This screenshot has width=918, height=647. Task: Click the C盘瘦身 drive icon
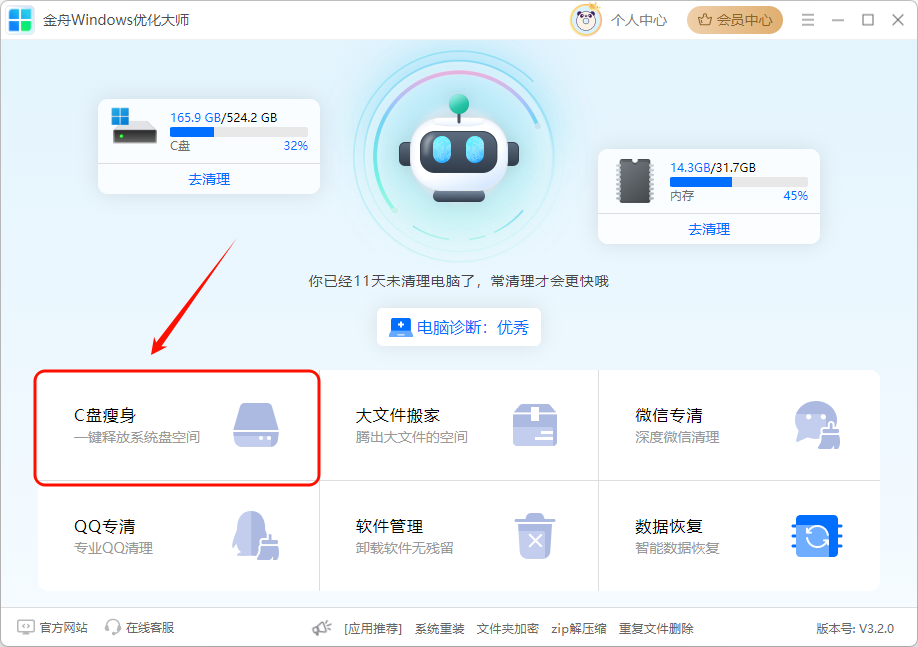click(x=256, y=425)
